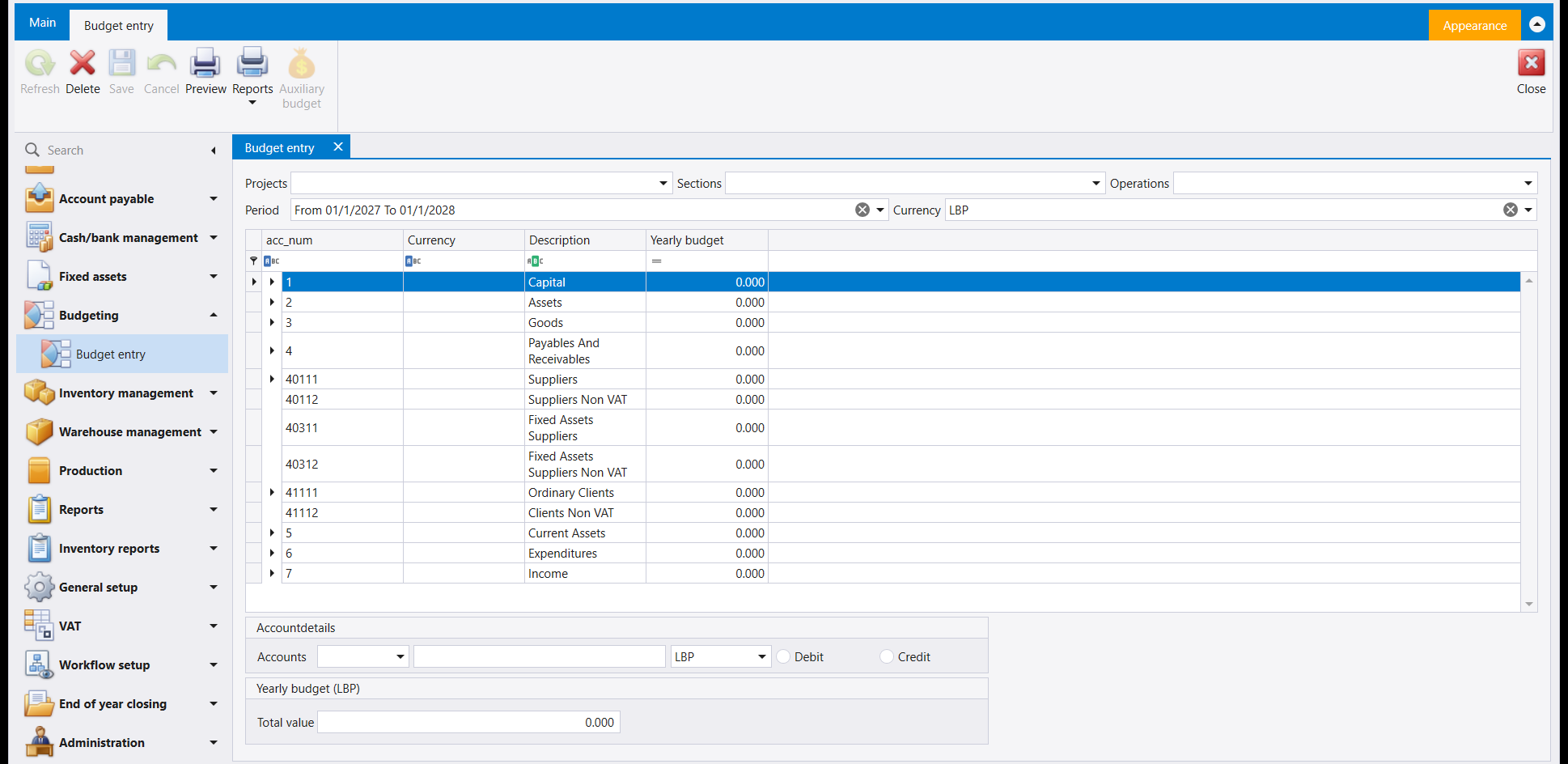Open the VAT module

121,626
